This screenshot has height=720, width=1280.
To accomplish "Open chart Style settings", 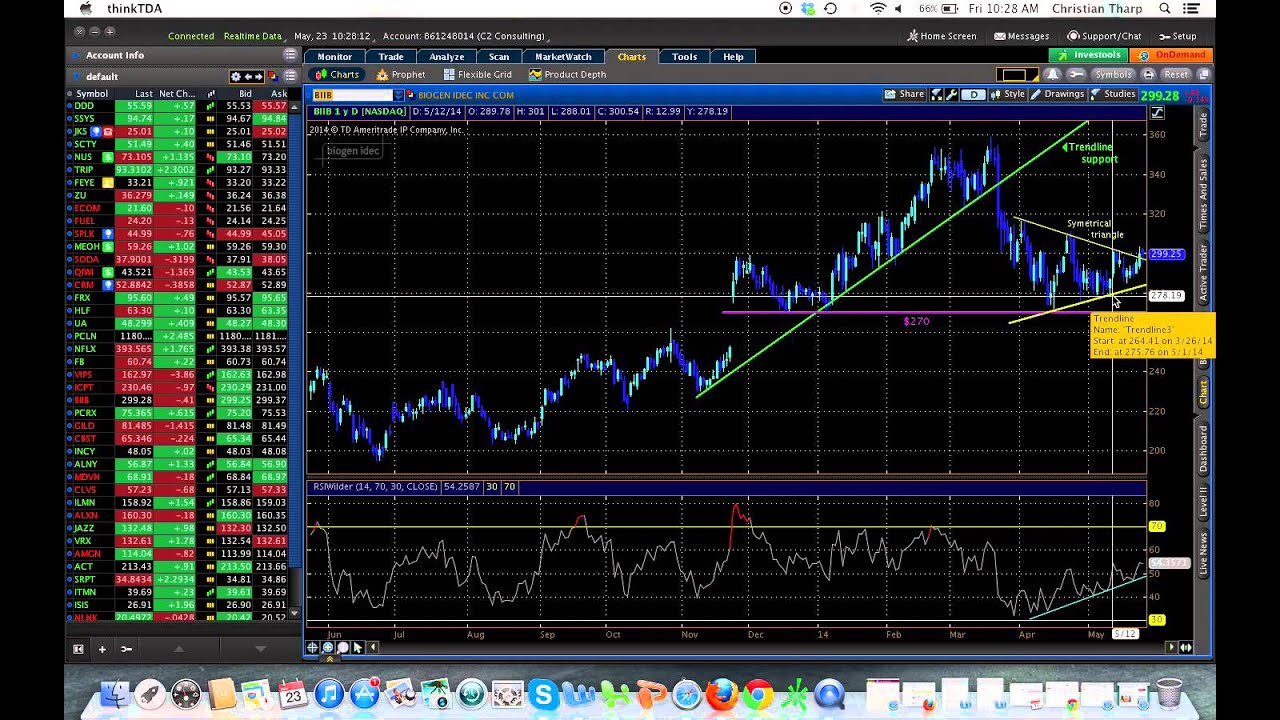I will tap(1008, 94).
